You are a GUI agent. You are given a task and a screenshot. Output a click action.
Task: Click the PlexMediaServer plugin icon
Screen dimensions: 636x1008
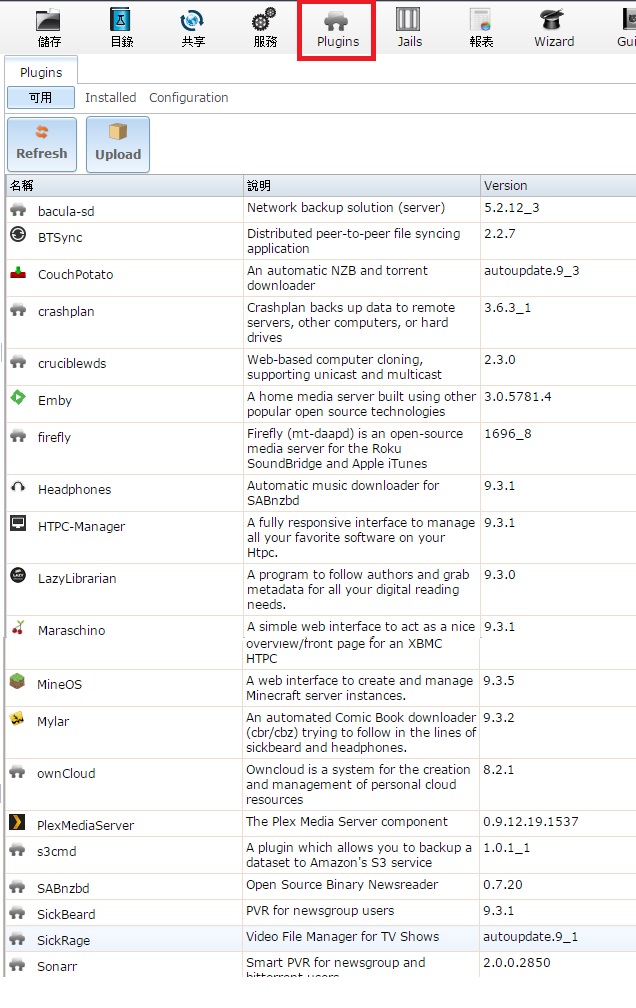click(x=18, y=823)
